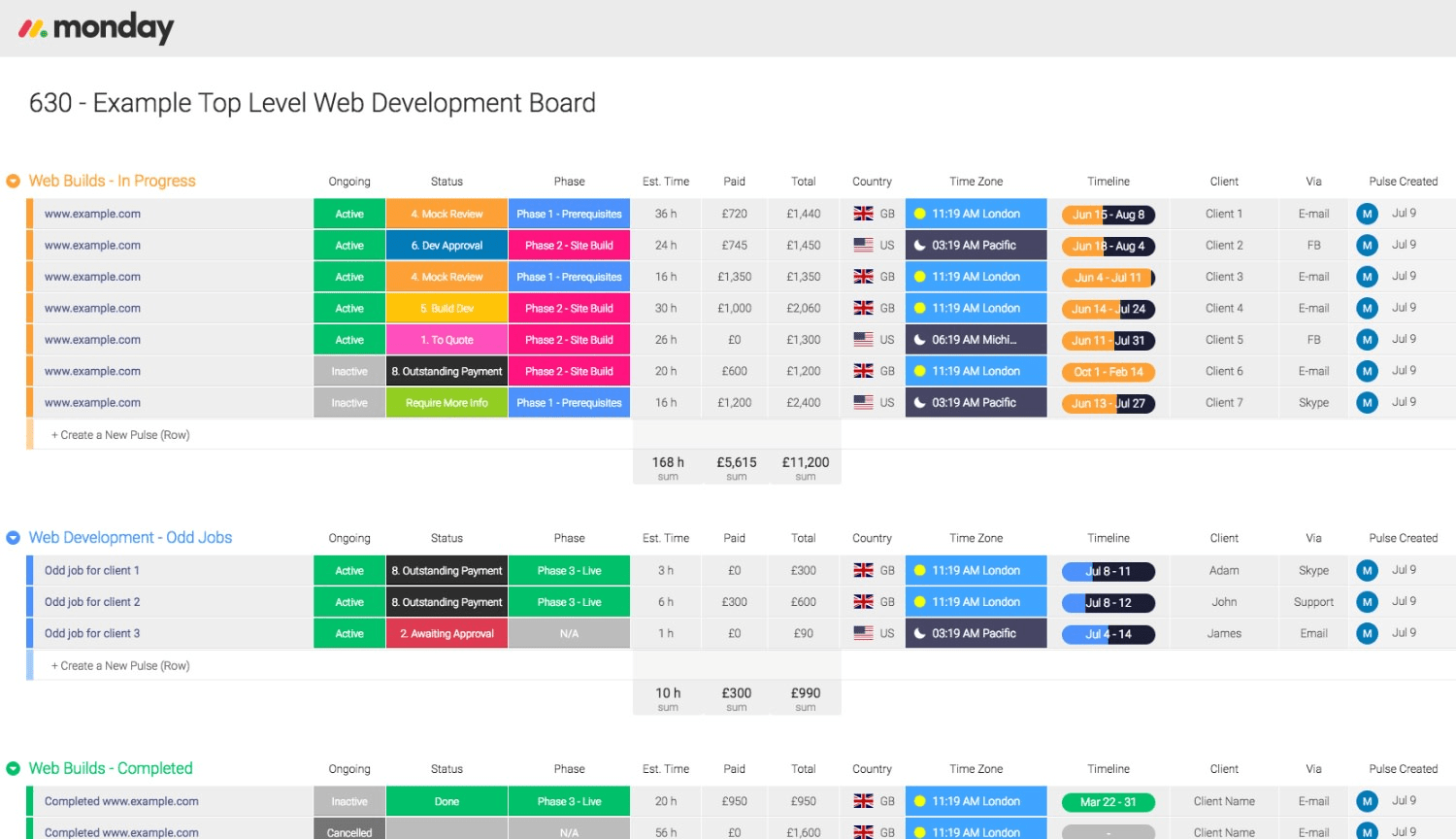Click the GB flag in Client 6 row

point(863,371)
